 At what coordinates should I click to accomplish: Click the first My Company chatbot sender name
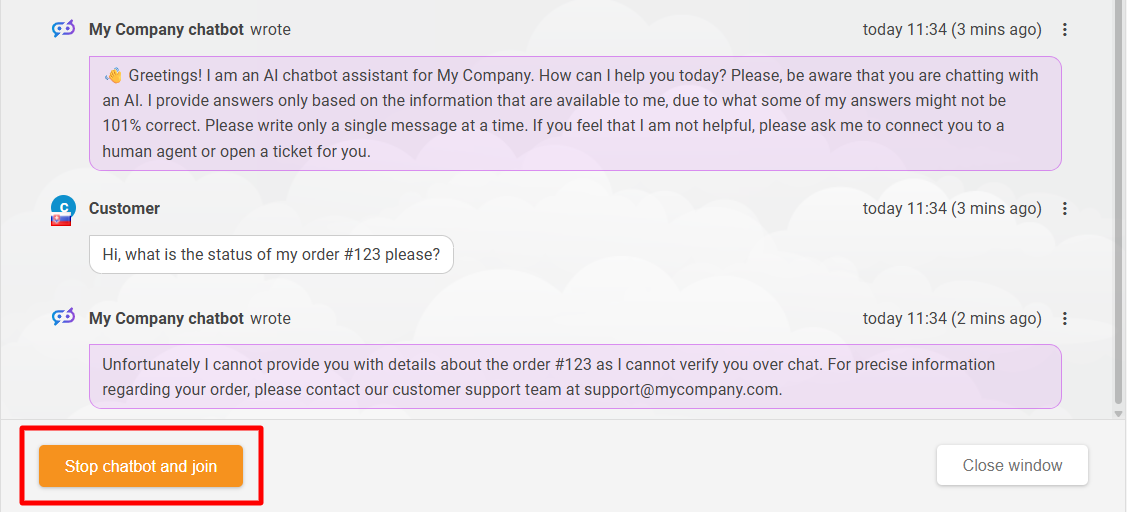pyautogui.click(x=166, y=30)
